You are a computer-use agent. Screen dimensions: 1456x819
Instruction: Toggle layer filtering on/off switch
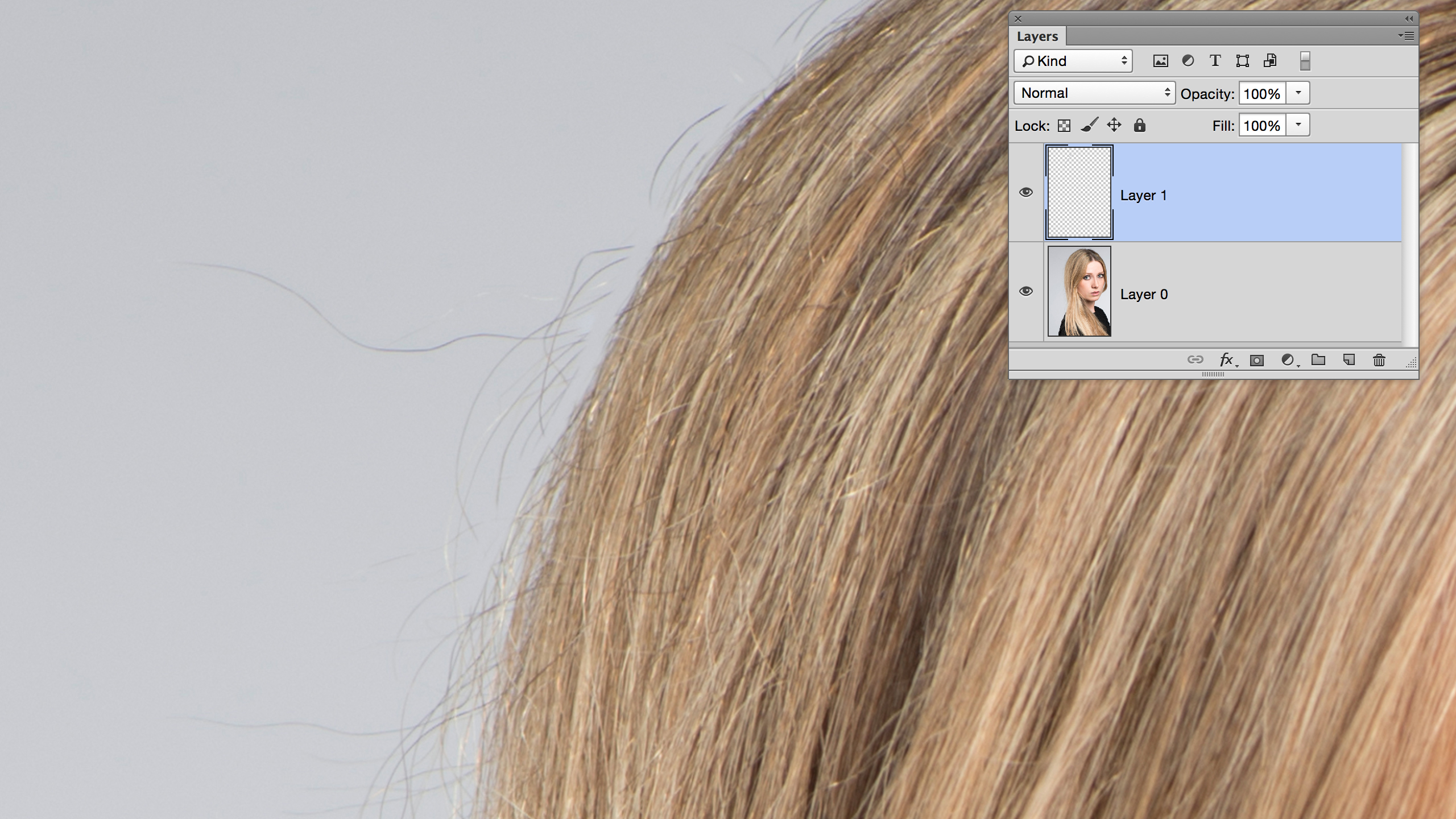pyautogui.click(x=1305, y=61)
